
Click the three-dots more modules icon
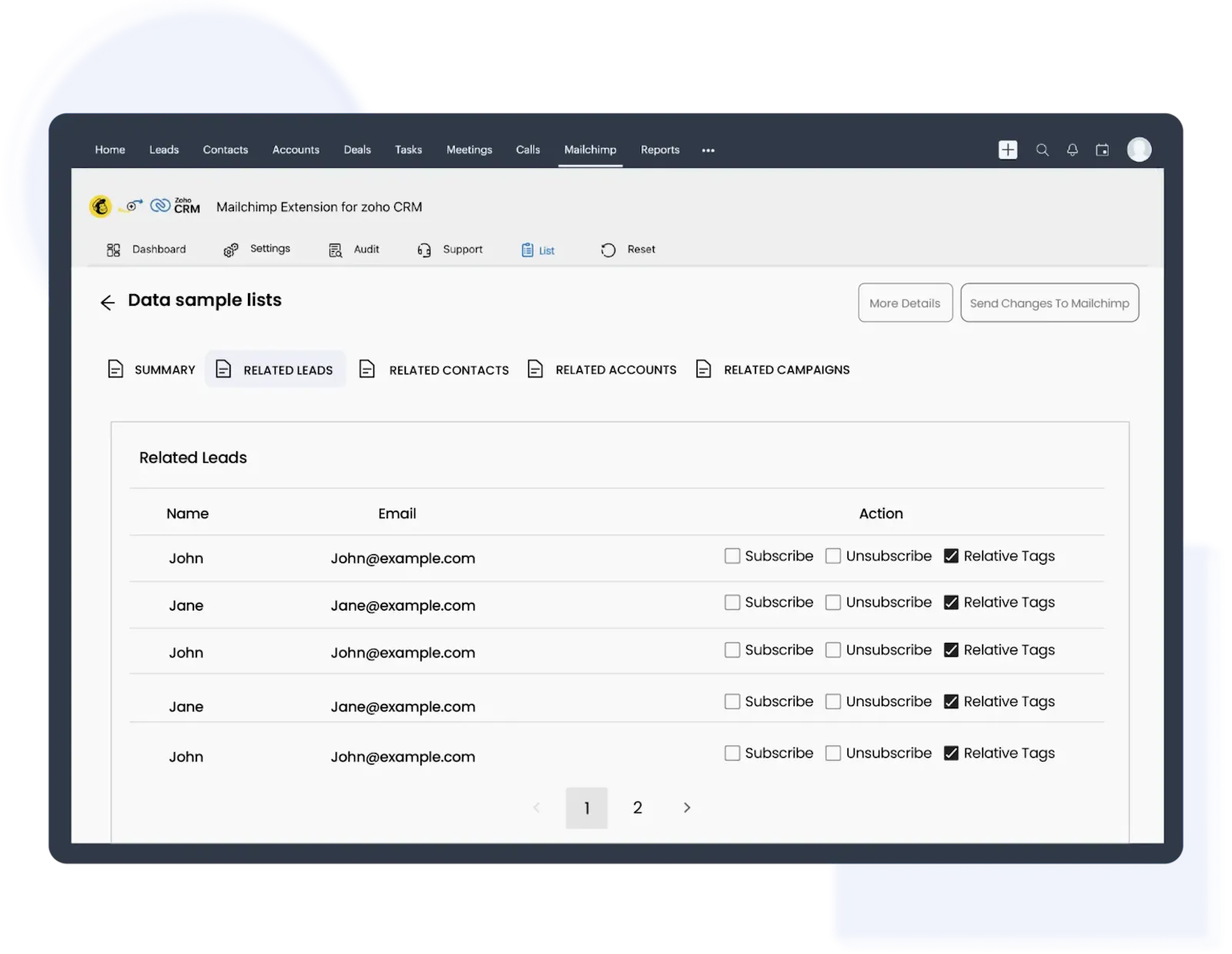(x=708, y=150)
